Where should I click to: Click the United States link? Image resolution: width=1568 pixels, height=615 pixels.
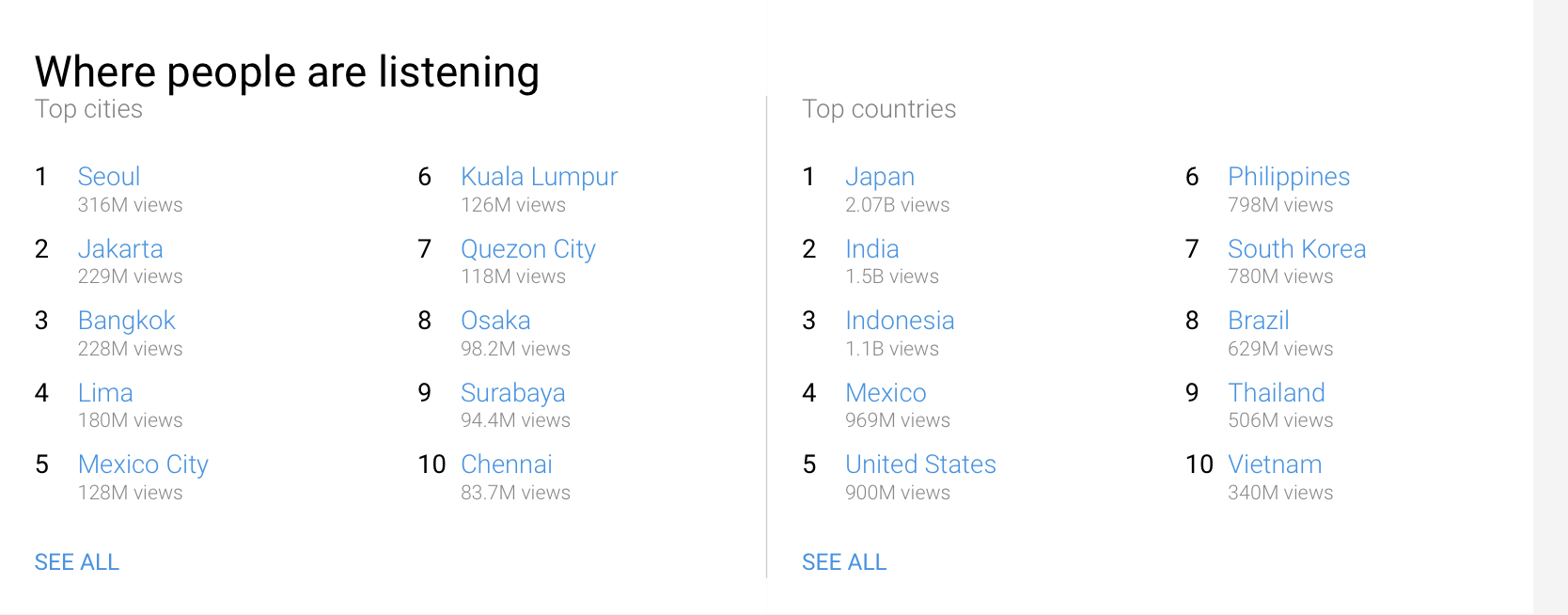[x=919, y=465]
